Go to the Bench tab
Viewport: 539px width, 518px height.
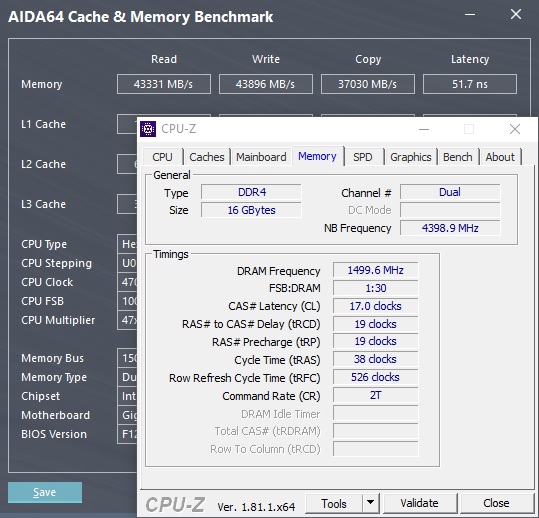pyautogui.click(x=458, y=157)
